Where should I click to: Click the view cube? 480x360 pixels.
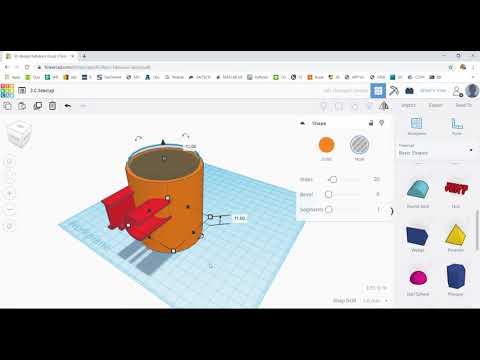19,133
